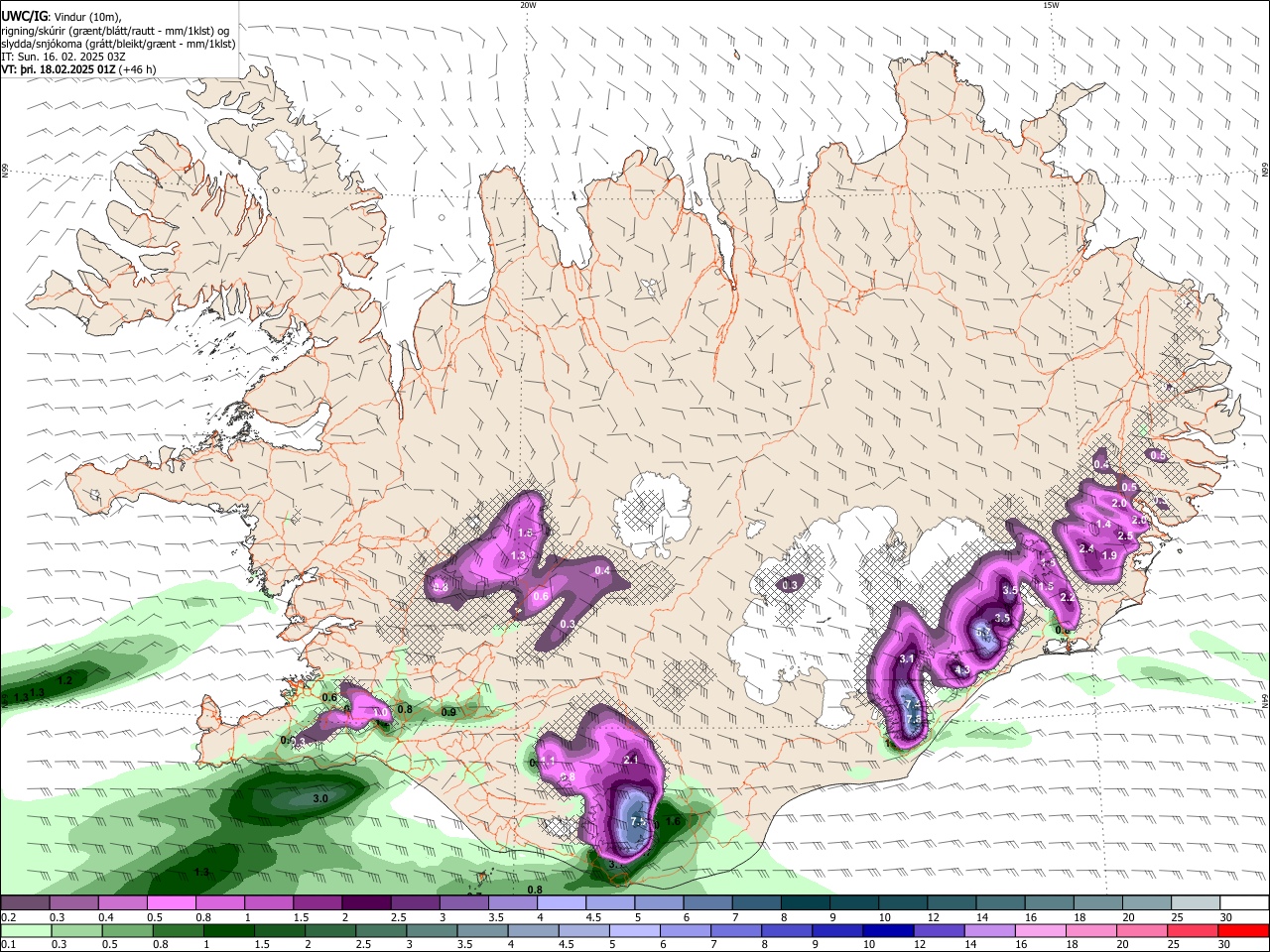Screen dimensions: 1270x952
Task: Click the '0.2' label under the upper legend row
Action: (x=8, y=918)
